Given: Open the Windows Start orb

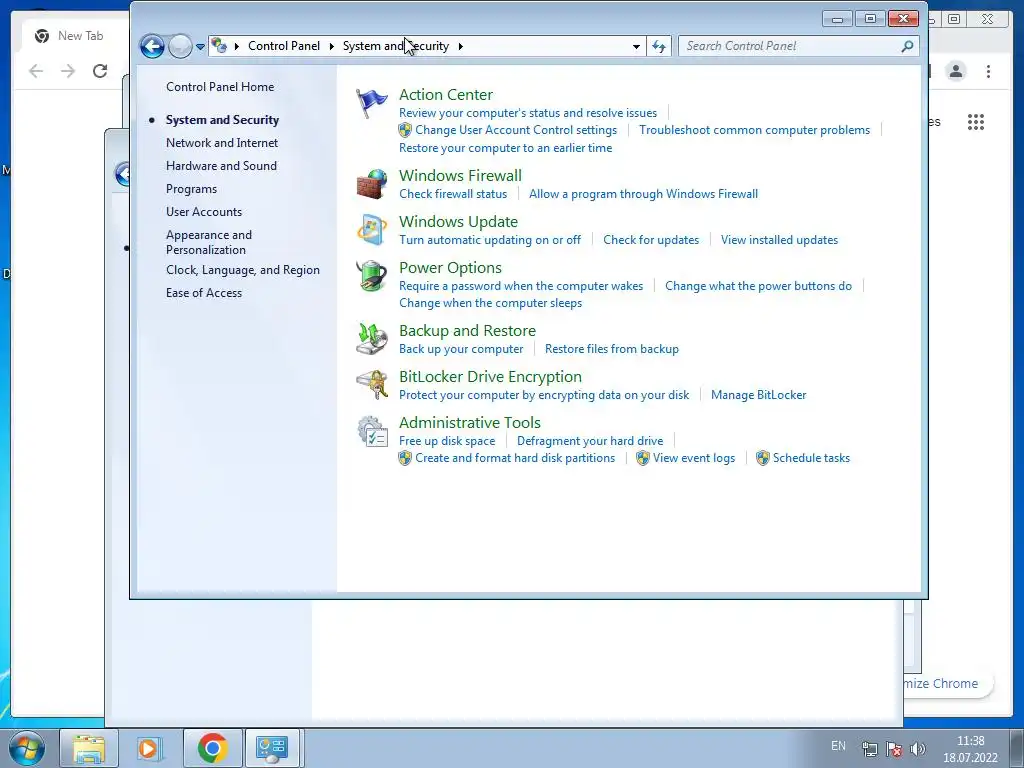Looking at the screenshot, I should pyautogui.click(x=27, y=748).
